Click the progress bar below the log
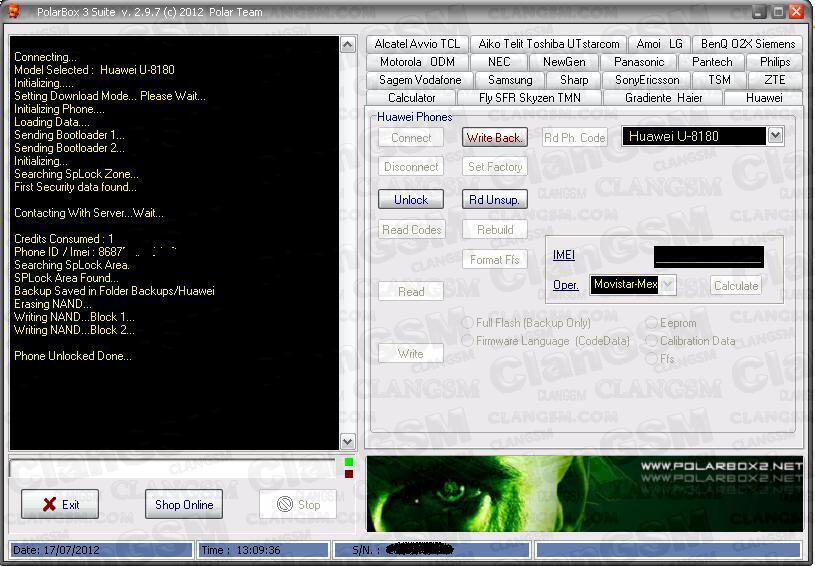Viewport: 815px width, 566px height. (172, 468)
